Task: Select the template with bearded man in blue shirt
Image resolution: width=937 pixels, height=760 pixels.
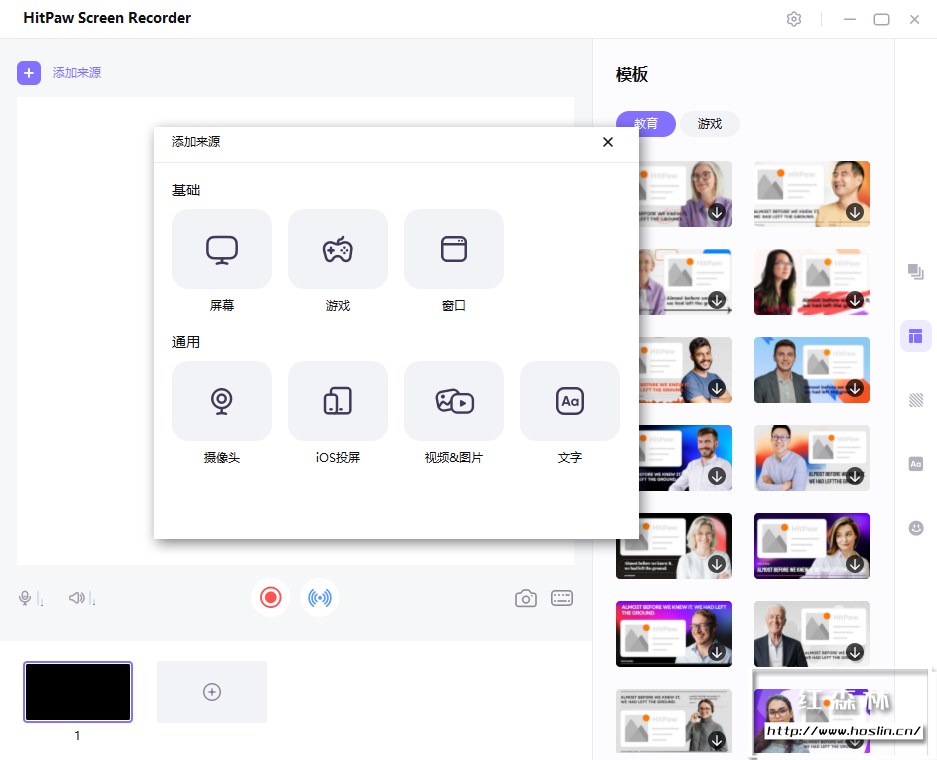Action: [x=685, y=370]
